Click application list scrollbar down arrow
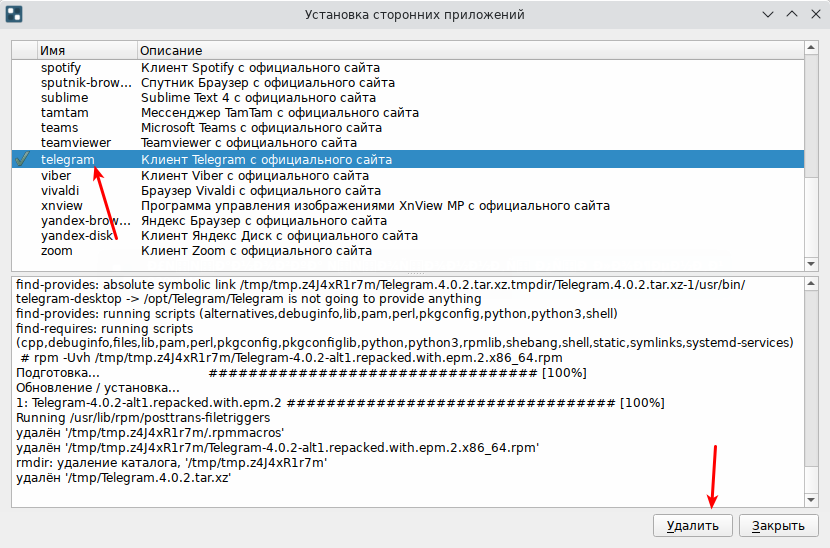830x548 pixels. click(x=811, y=264)
